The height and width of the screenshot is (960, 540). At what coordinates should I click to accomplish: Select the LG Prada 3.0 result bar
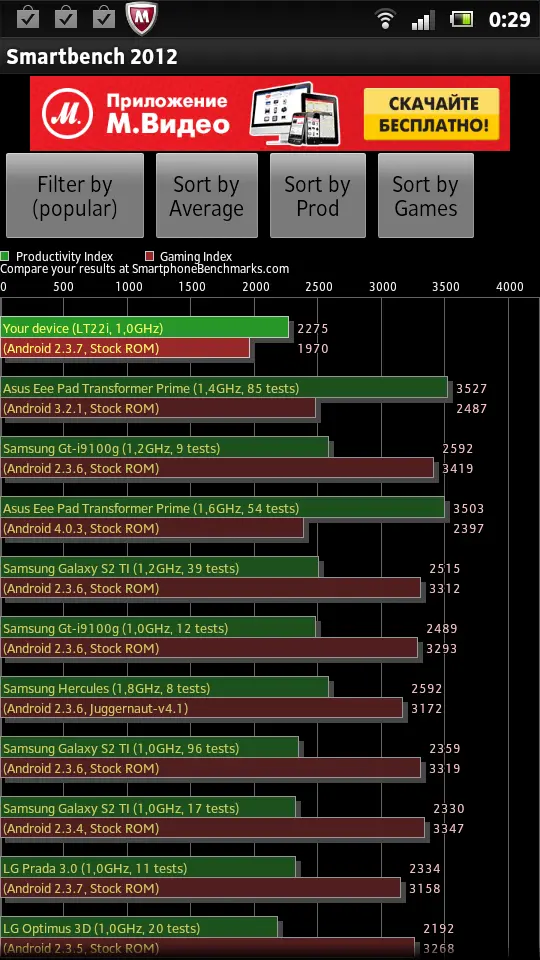[x=148, y=868]
